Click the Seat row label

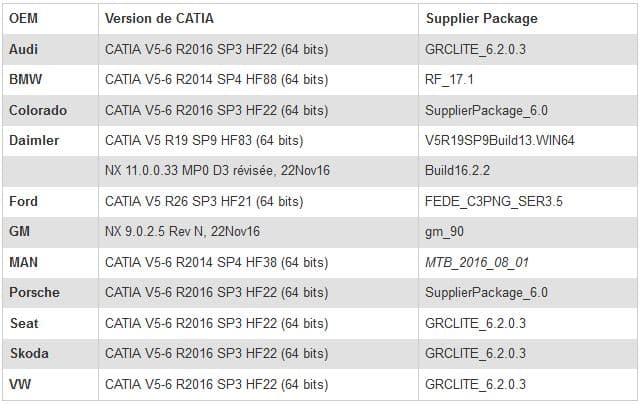[x=24, y=323]
